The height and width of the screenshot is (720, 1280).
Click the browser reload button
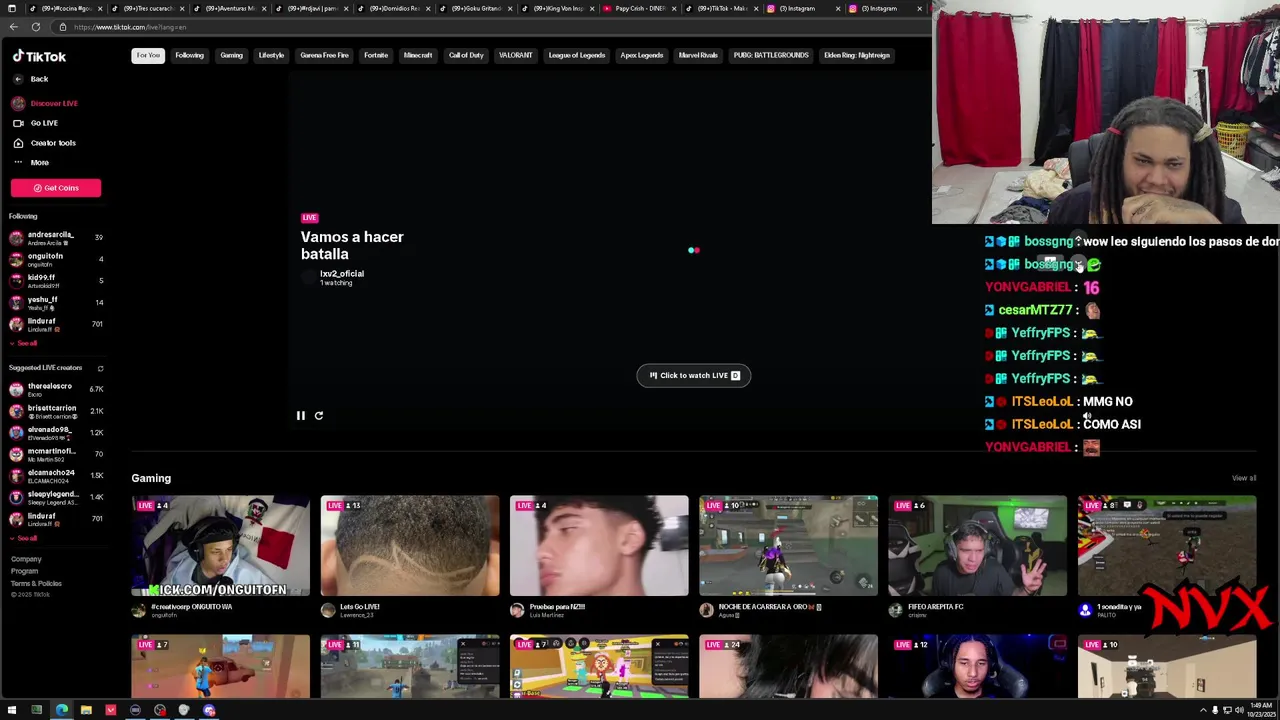pyautogui.click(x=36, y=27)
